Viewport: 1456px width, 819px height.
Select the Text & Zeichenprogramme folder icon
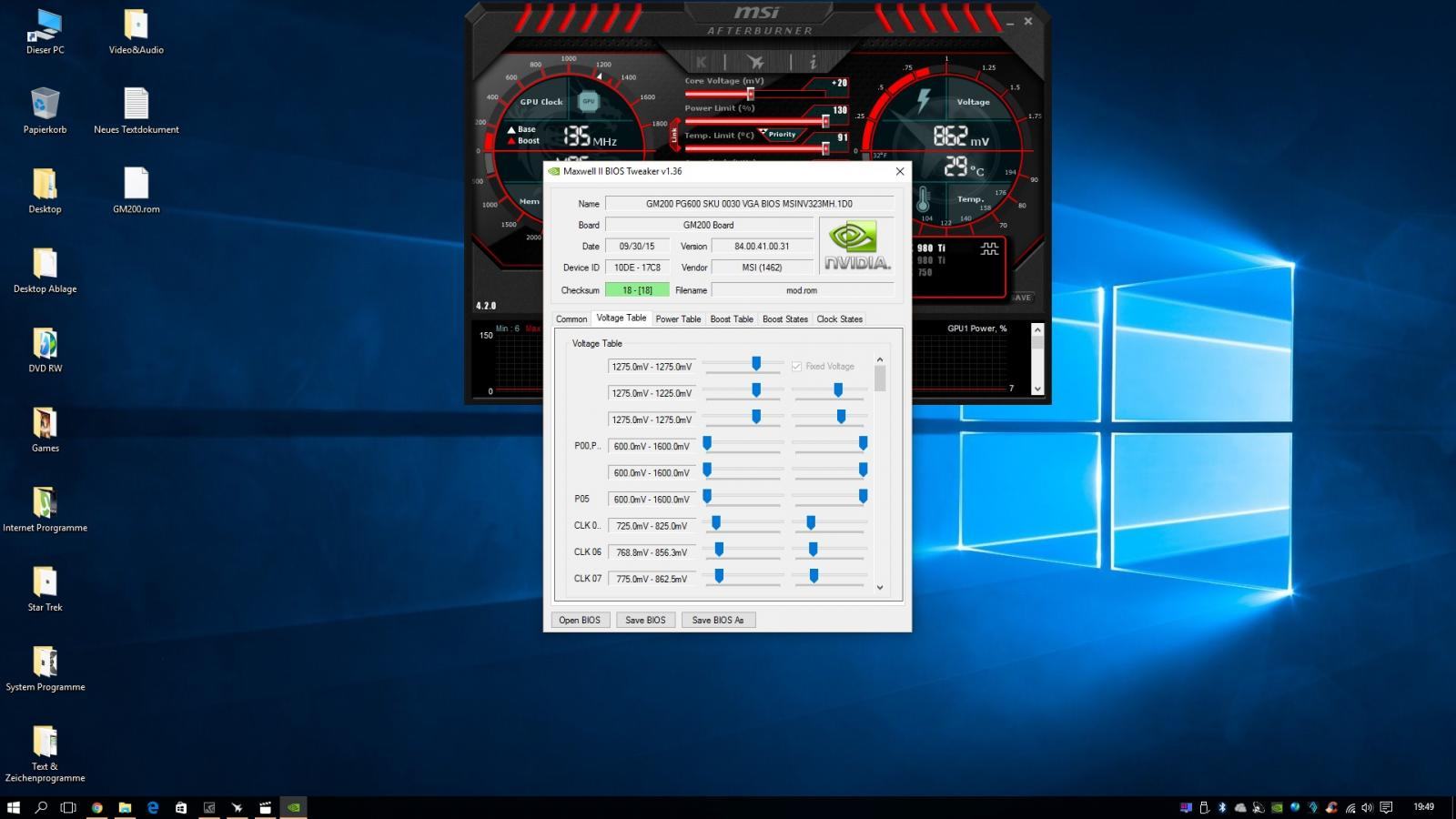point(45,753)
